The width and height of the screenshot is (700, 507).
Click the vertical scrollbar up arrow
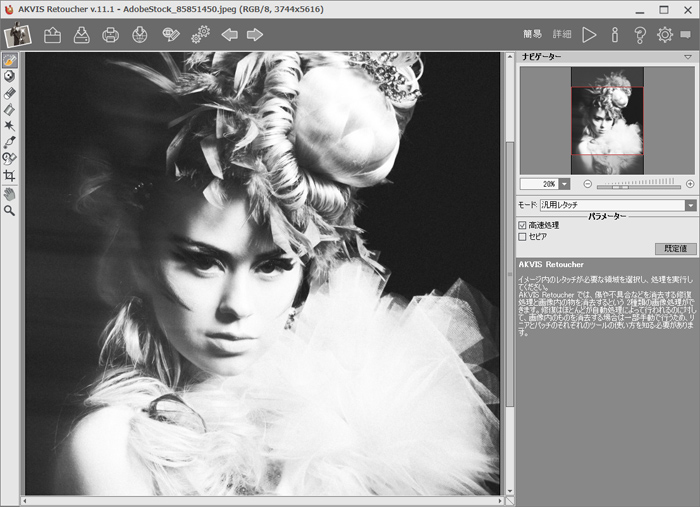(x=510, y=57)
